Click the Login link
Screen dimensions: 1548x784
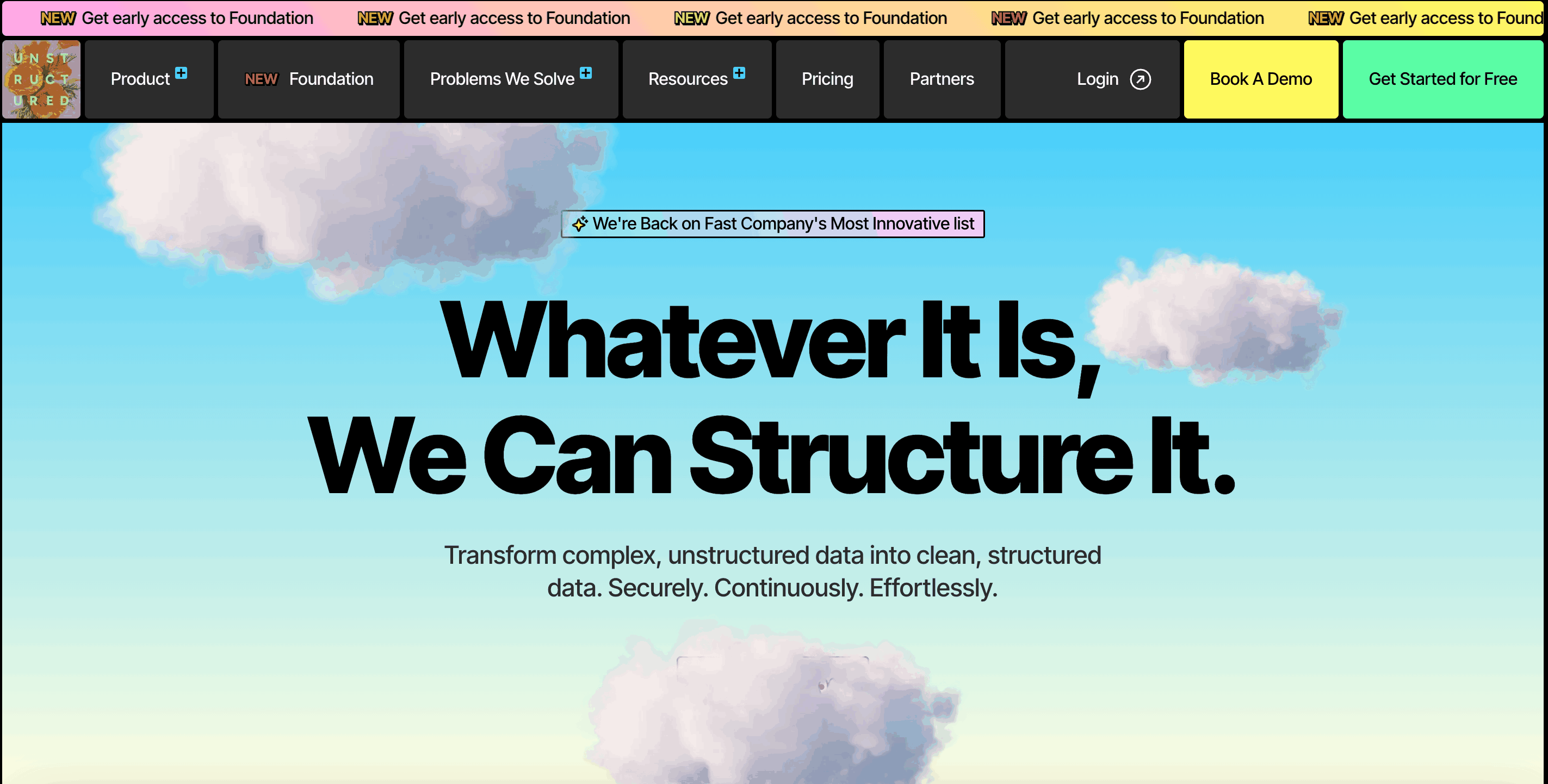click(x=1093, y=79)
